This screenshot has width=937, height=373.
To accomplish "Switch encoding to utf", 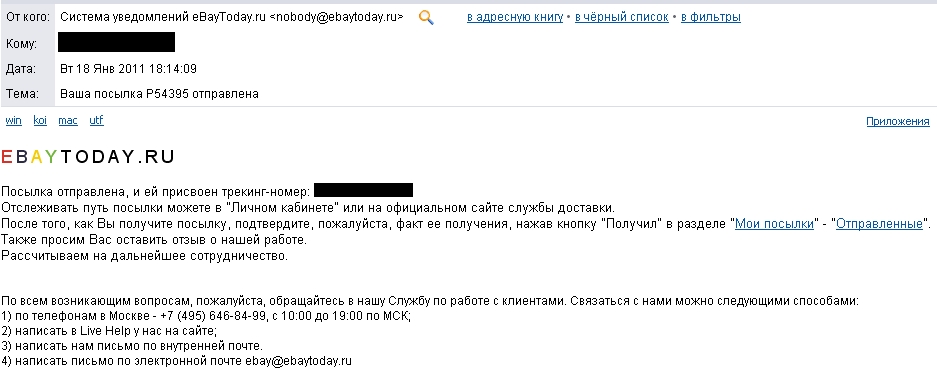I will (x=96, y=120).
